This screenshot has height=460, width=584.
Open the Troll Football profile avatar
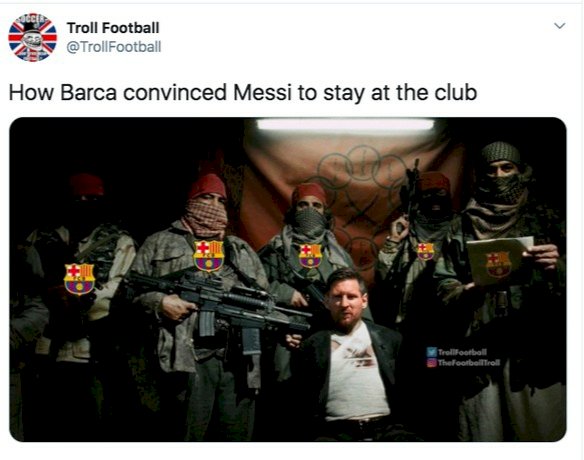[32, 37]
